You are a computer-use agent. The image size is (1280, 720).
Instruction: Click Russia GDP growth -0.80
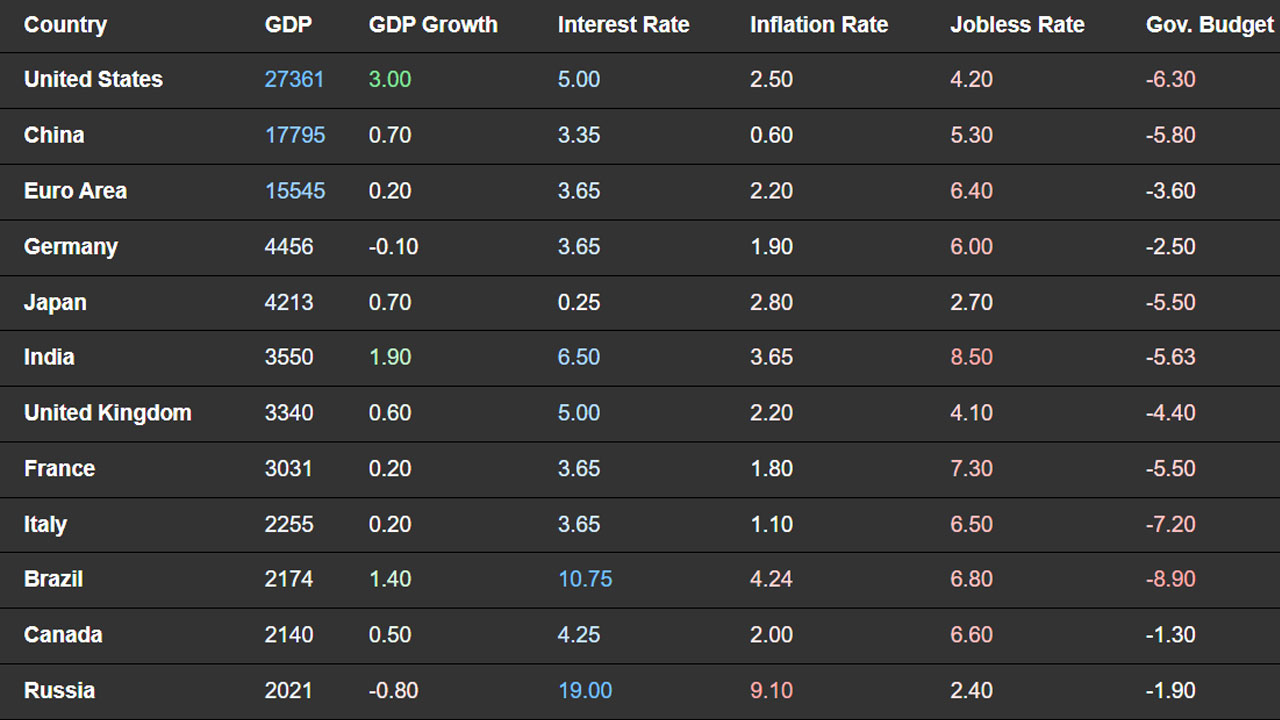pos(394,691)
